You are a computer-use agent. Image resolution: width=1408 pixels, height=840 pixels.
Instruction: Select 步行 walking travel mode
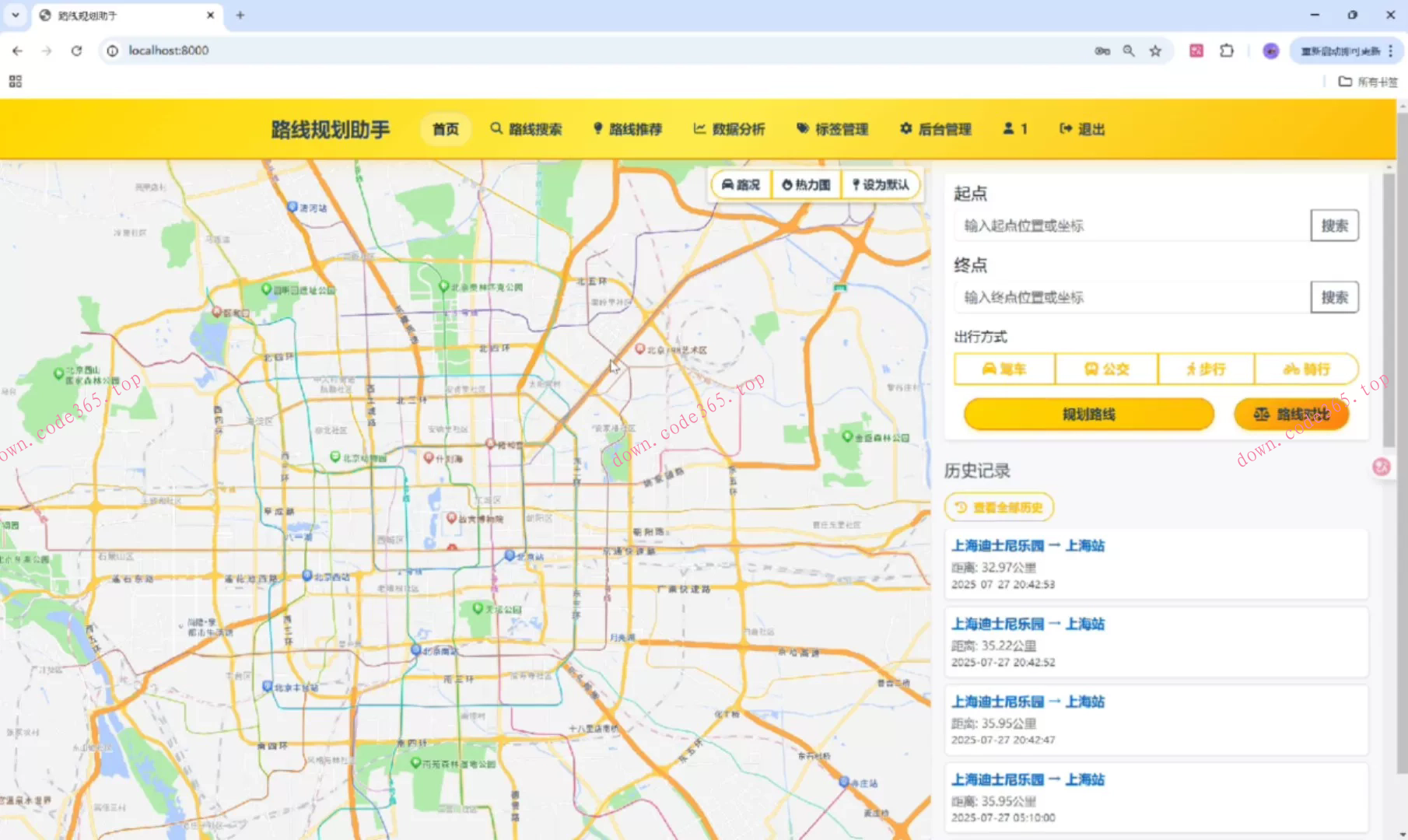pos(1206,369)
